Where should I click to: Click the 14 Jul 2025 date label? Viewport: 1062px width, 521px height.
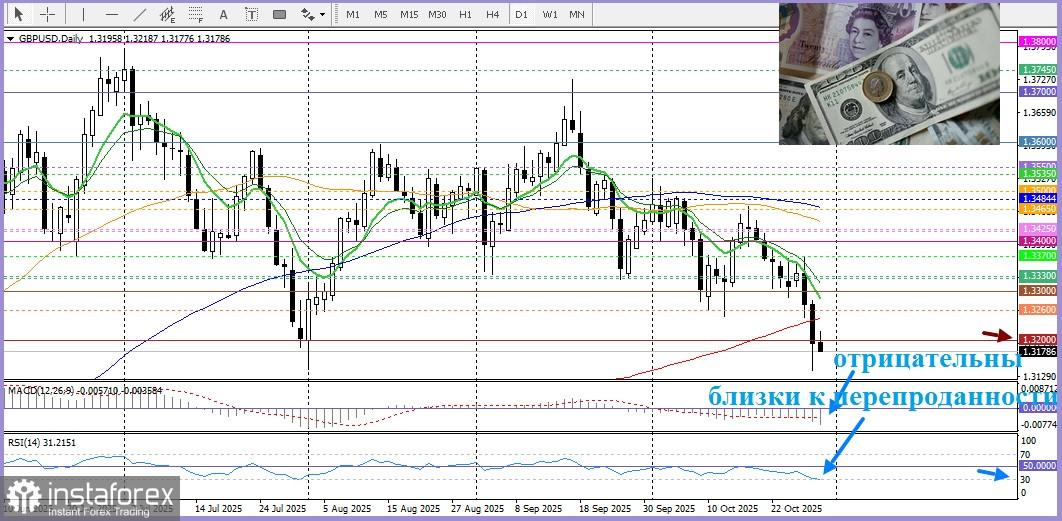(218, 507)
